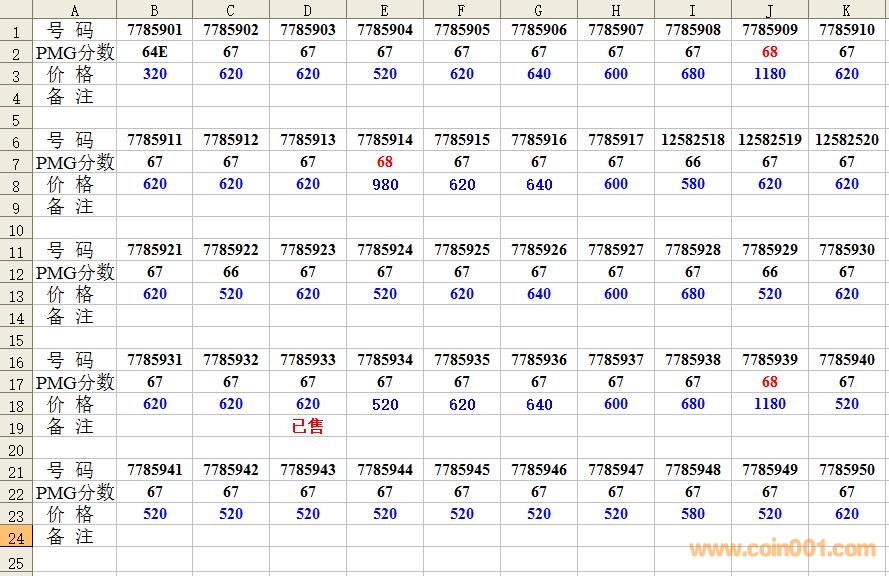Select serial number 7785933 cell
The height and width of the screenshot is (576, 889).
(x=308, y=360)
